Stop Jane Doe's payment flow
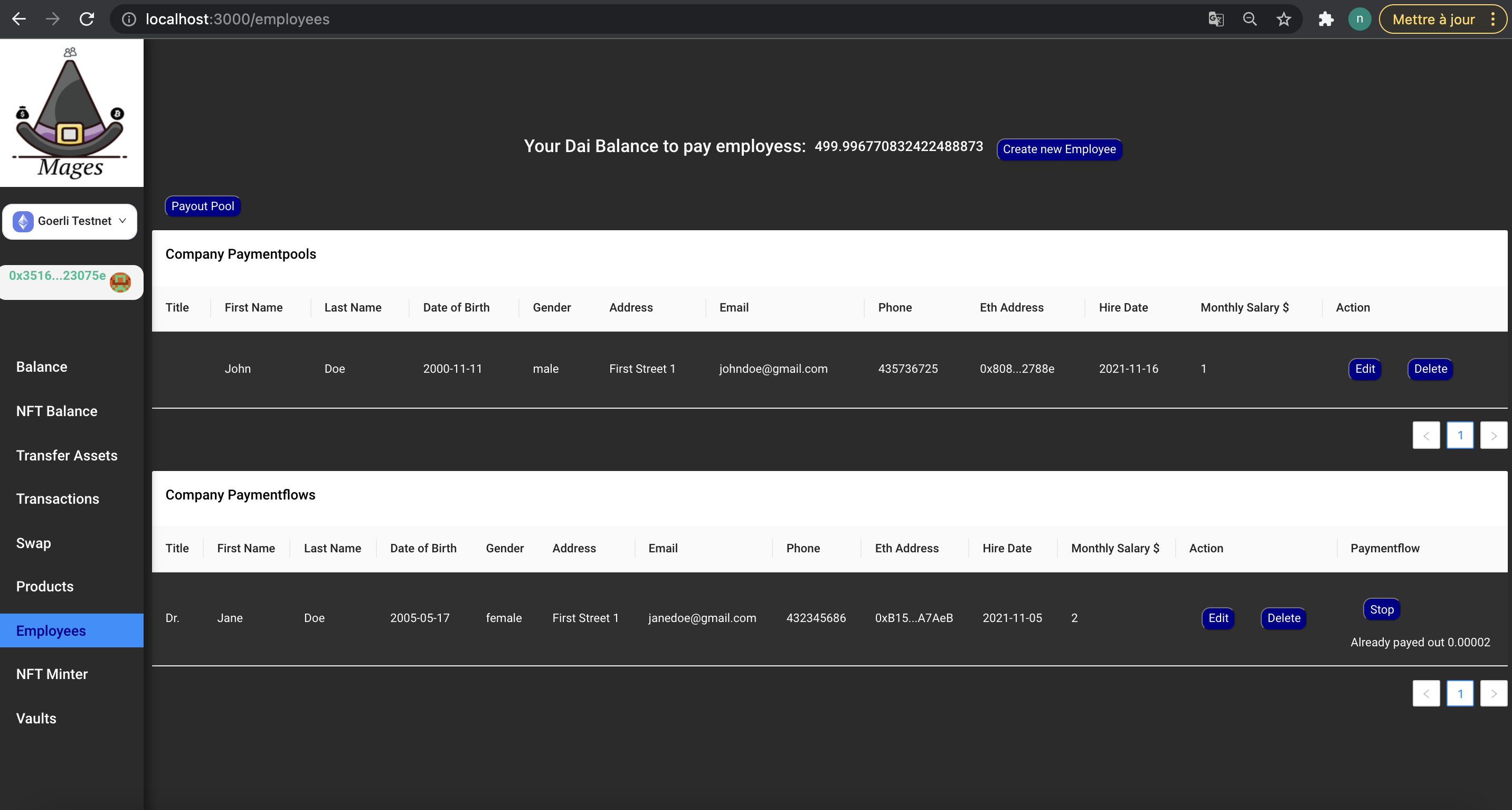This screenshot has width=1512, height=810. (x=1381, y=609)
